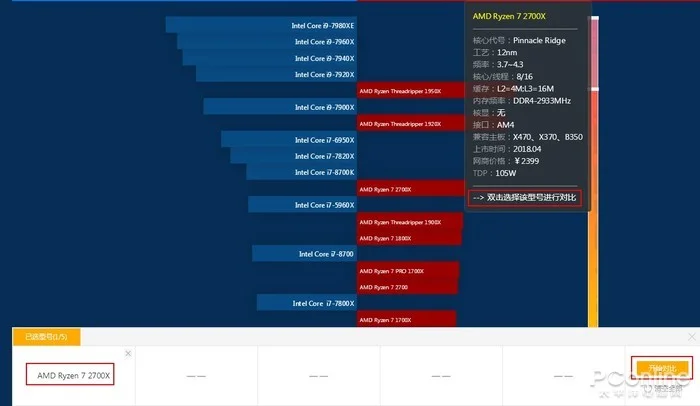Select the Intel Core i7-7820X bar

point(293,156)
